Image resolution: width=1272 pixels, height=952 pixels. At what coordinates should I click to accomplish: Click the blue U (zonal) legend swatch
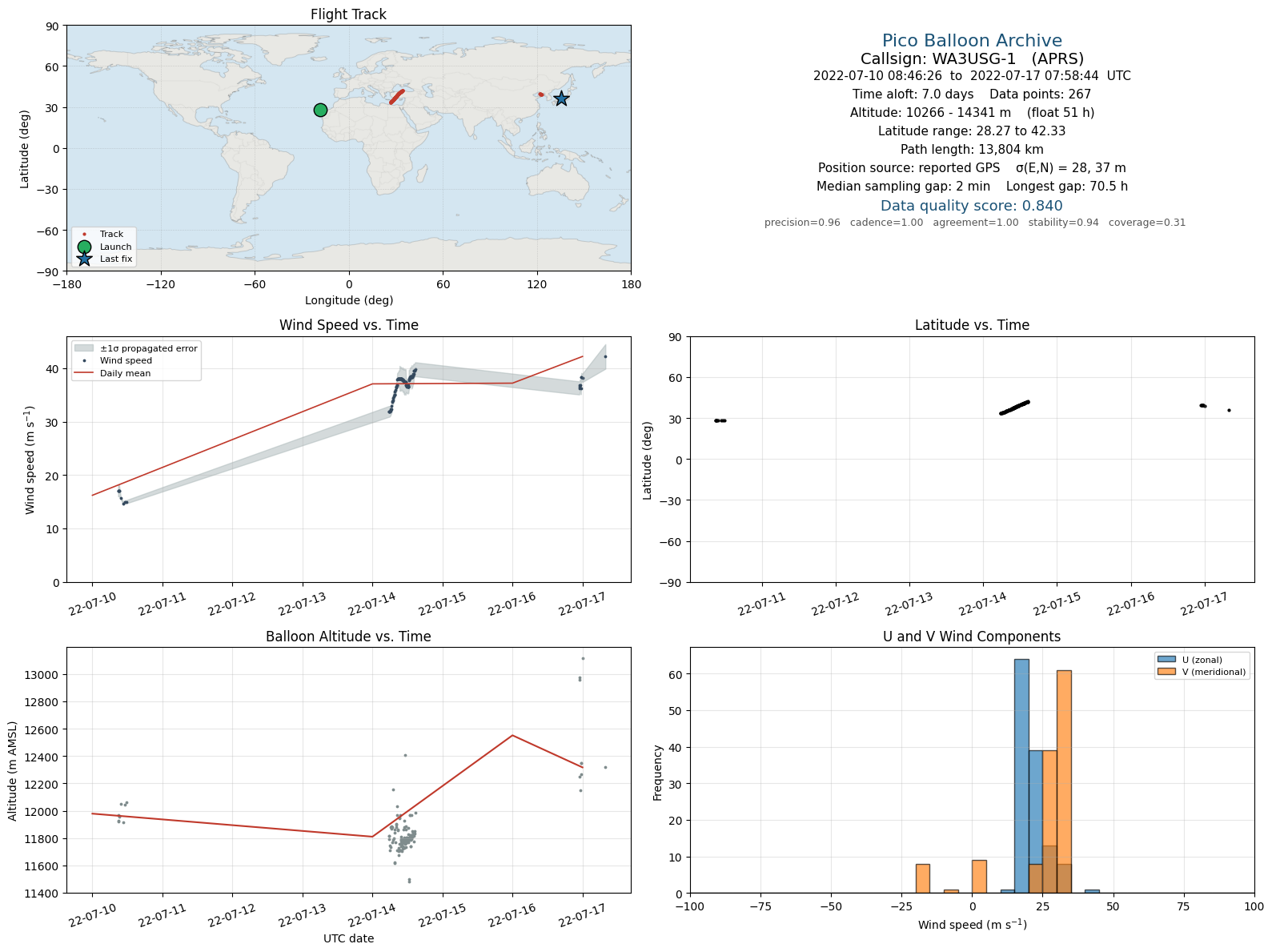point(1166,660)
